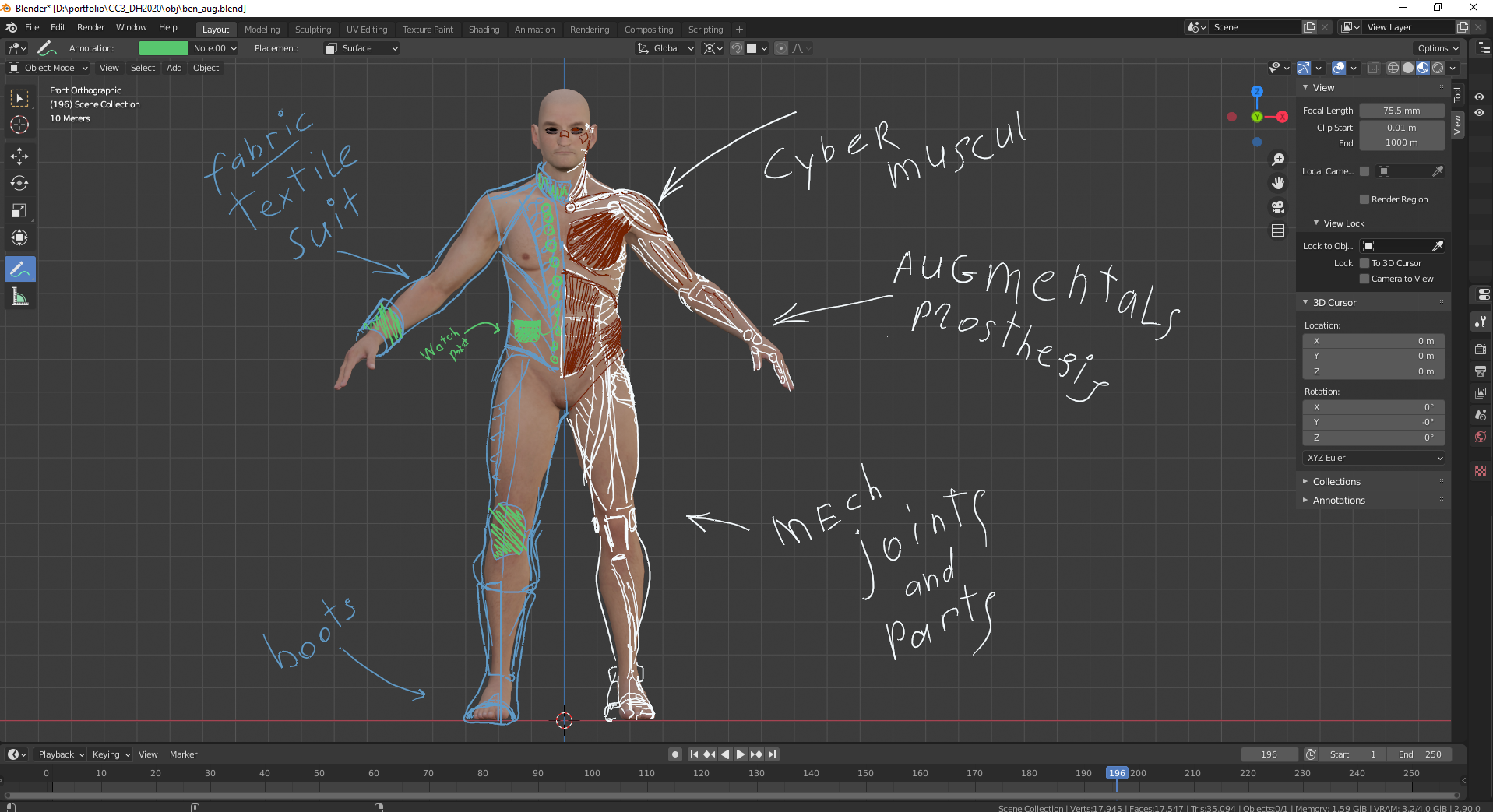Viewport: 1493px width, 812px height.
Task: Open the Options dropdown
Action: point(1438,48)
